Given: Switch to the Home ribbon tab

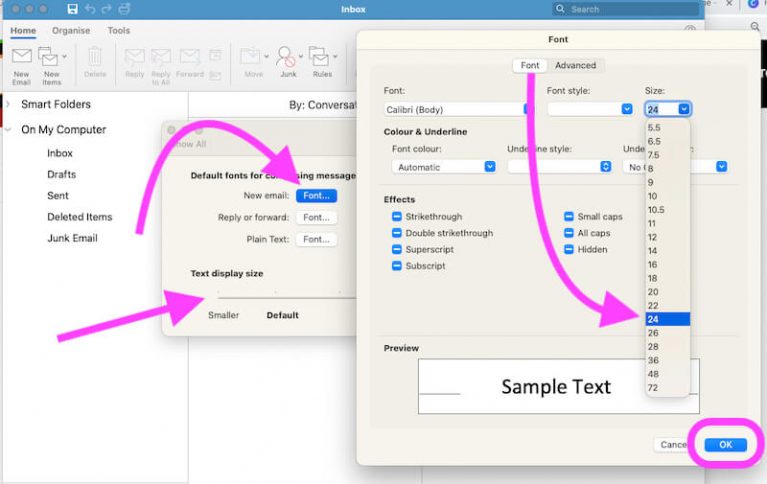Looking at the screenshot, I should tap(23, 30).
